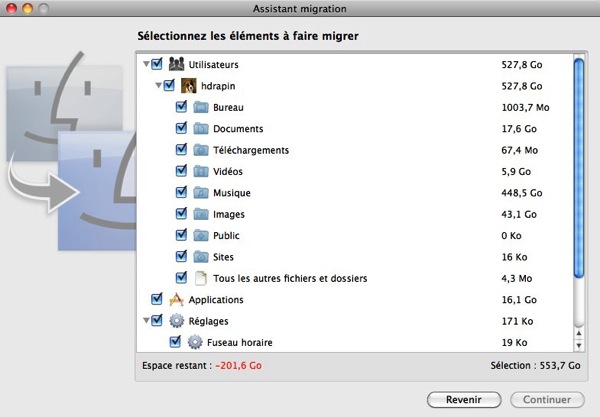Click the other files document icon
The height and width of the screenshot is (417, 600).
200,278
